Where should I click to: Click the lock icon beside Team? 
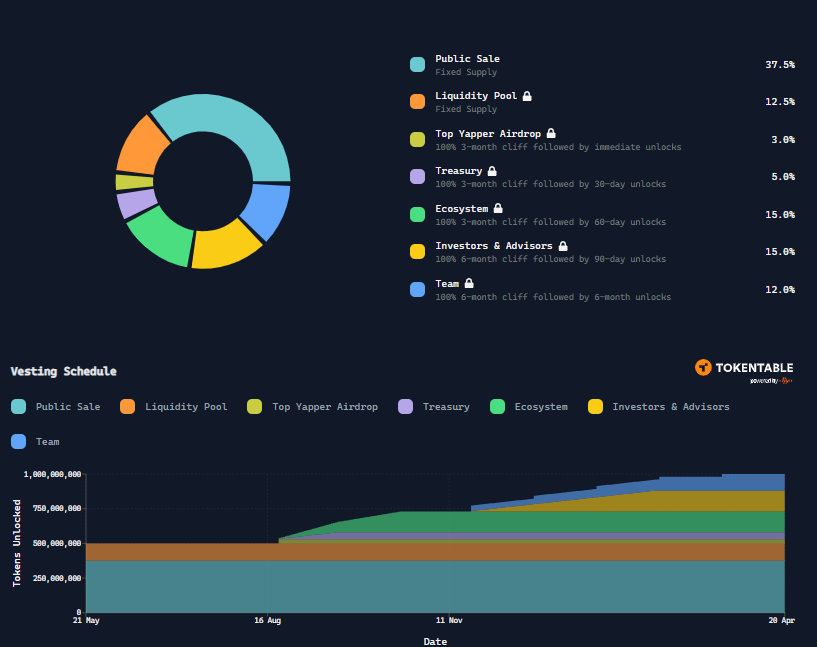pos(469,283)
